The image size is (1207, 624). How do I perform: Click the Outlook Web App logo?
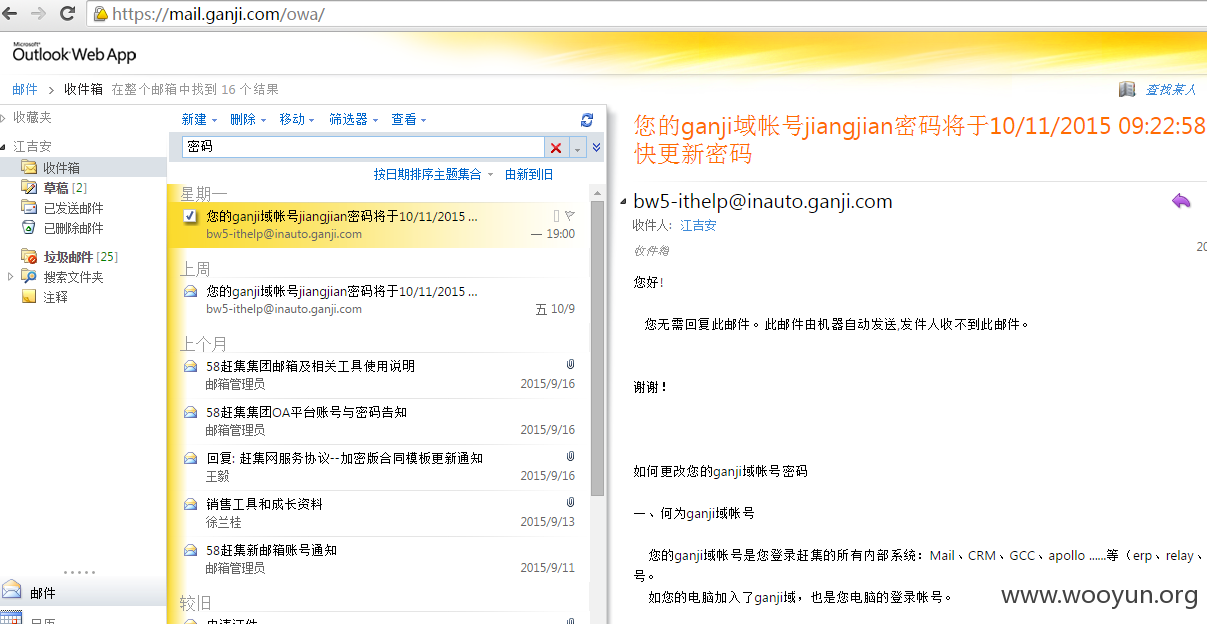click(x=74, y=53)
